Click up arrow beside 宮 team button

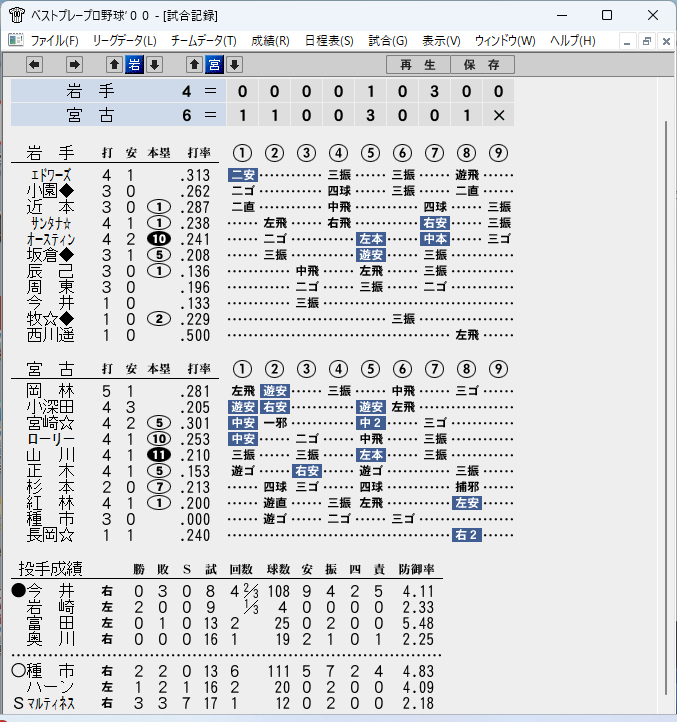(194, 65)
